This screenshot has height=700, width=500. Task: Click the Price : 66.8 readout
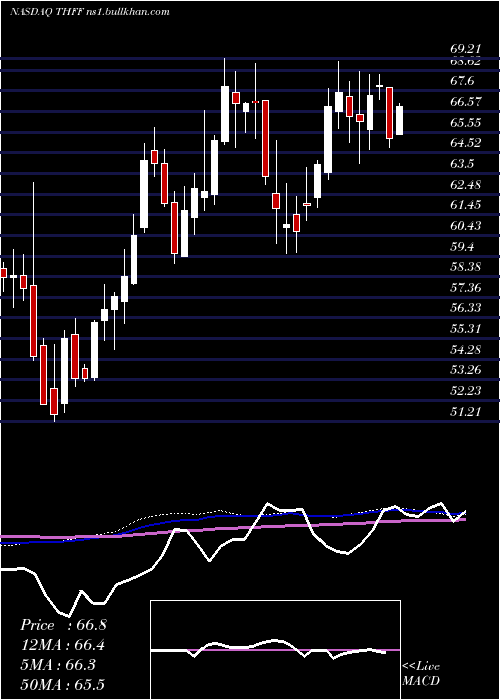63,625
